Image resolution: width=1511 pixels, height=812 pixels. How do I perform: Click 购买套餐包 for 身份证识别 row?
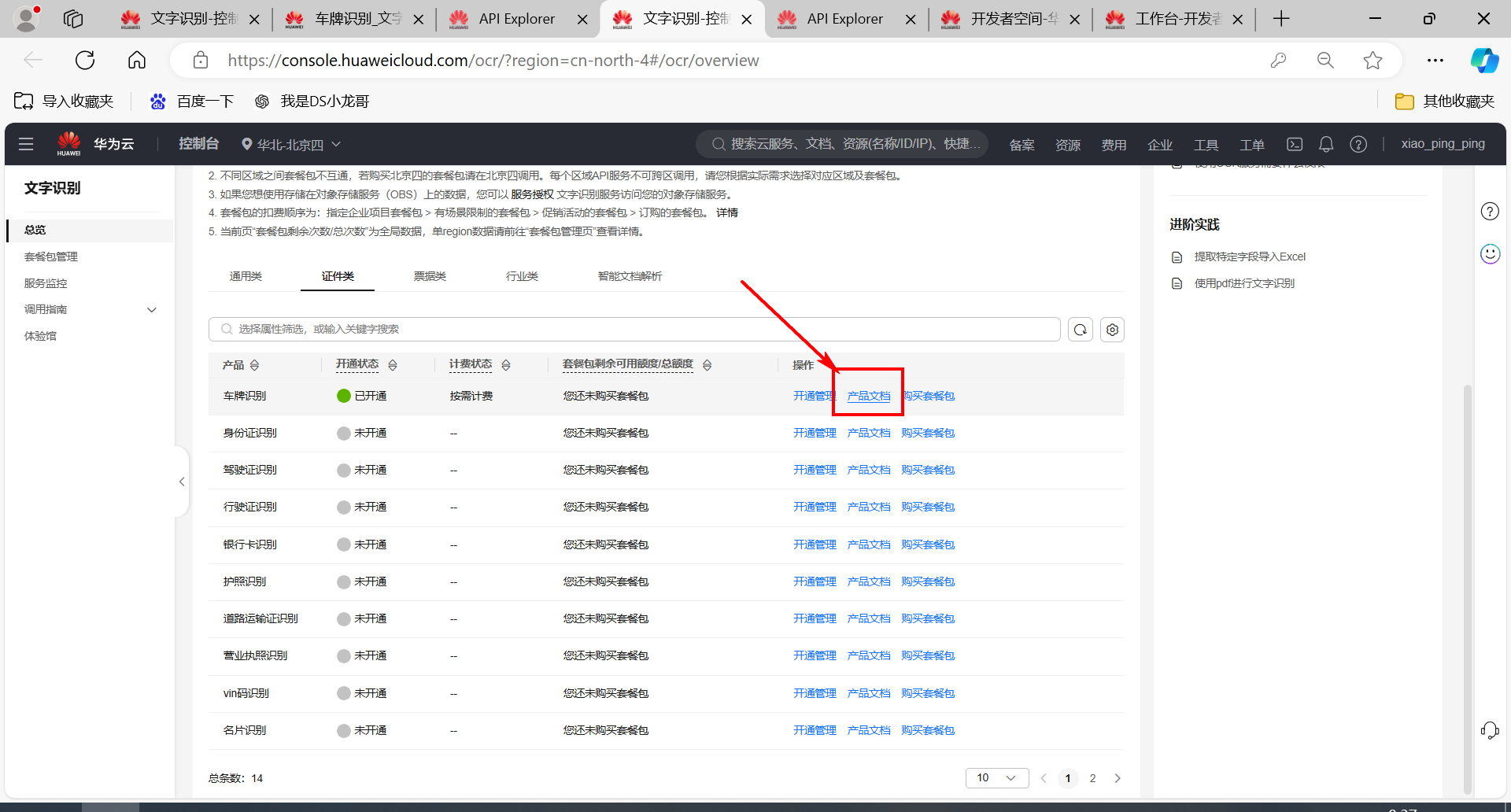tap(928, 433)
